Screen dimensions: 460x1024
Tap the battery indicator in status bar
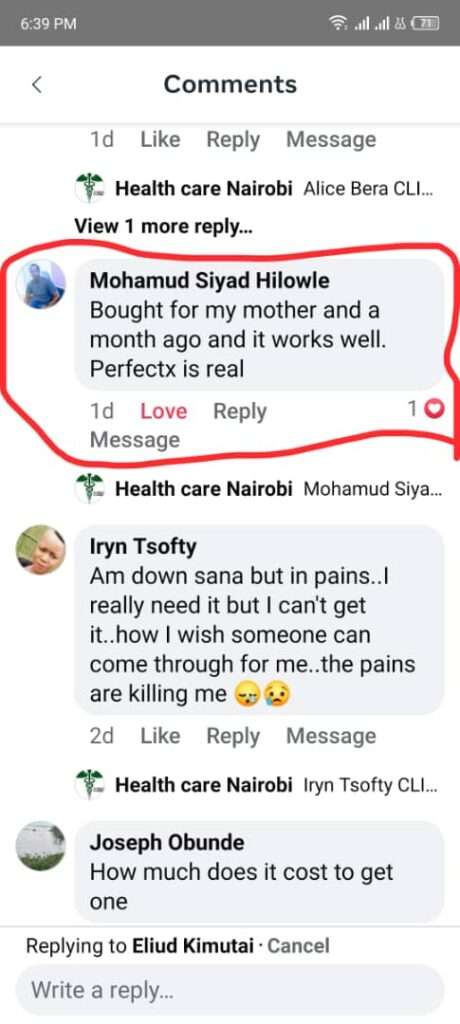tap(427, 24)
